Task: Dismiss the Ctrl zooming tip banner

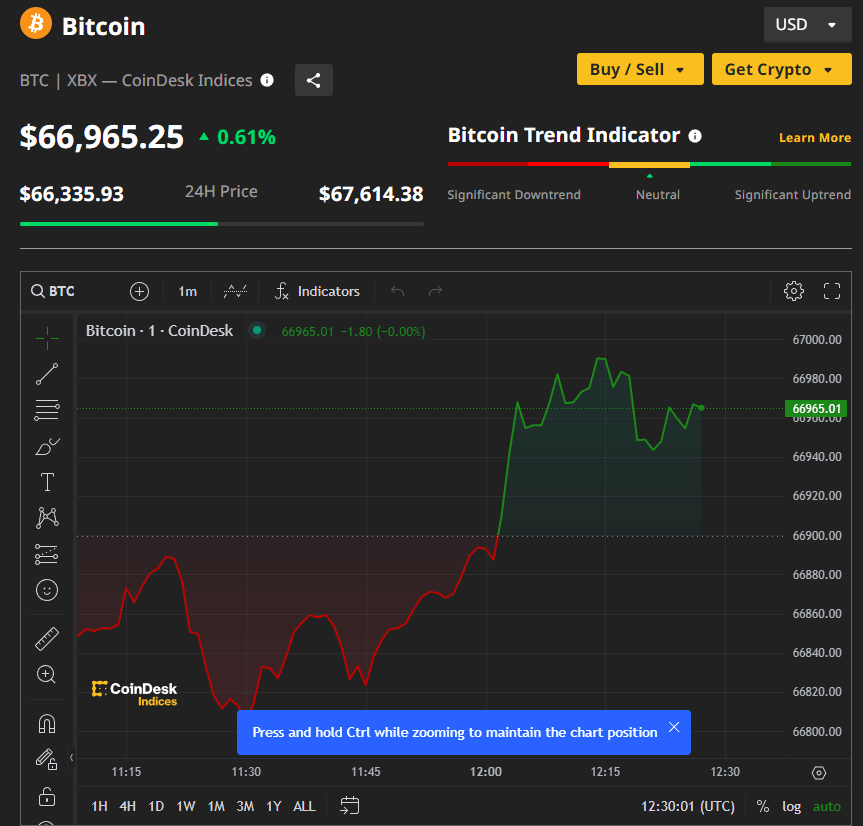Action: coord(674,727)
